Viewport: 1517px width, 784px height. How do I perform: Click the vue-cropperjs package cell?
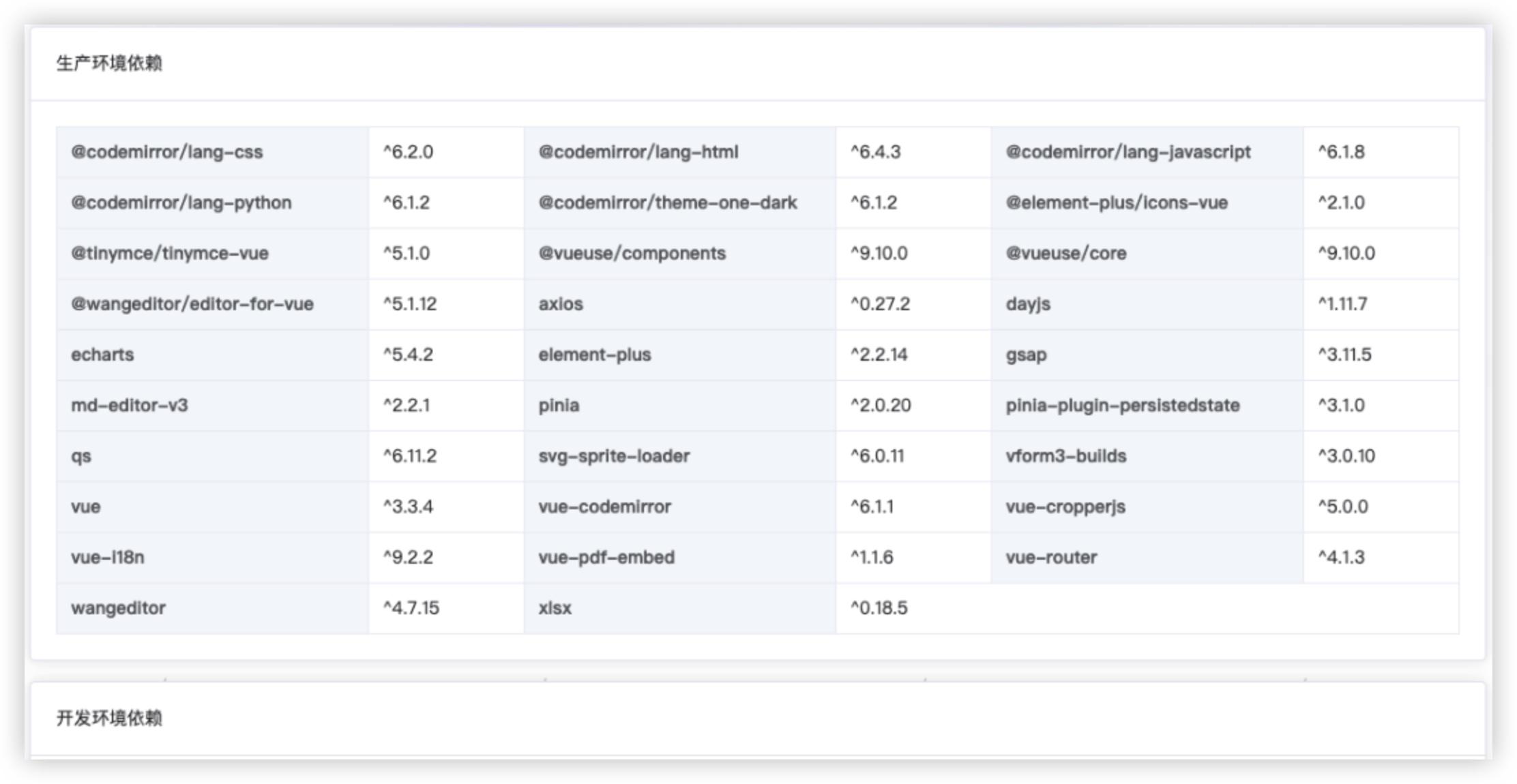click(1147, 507)
